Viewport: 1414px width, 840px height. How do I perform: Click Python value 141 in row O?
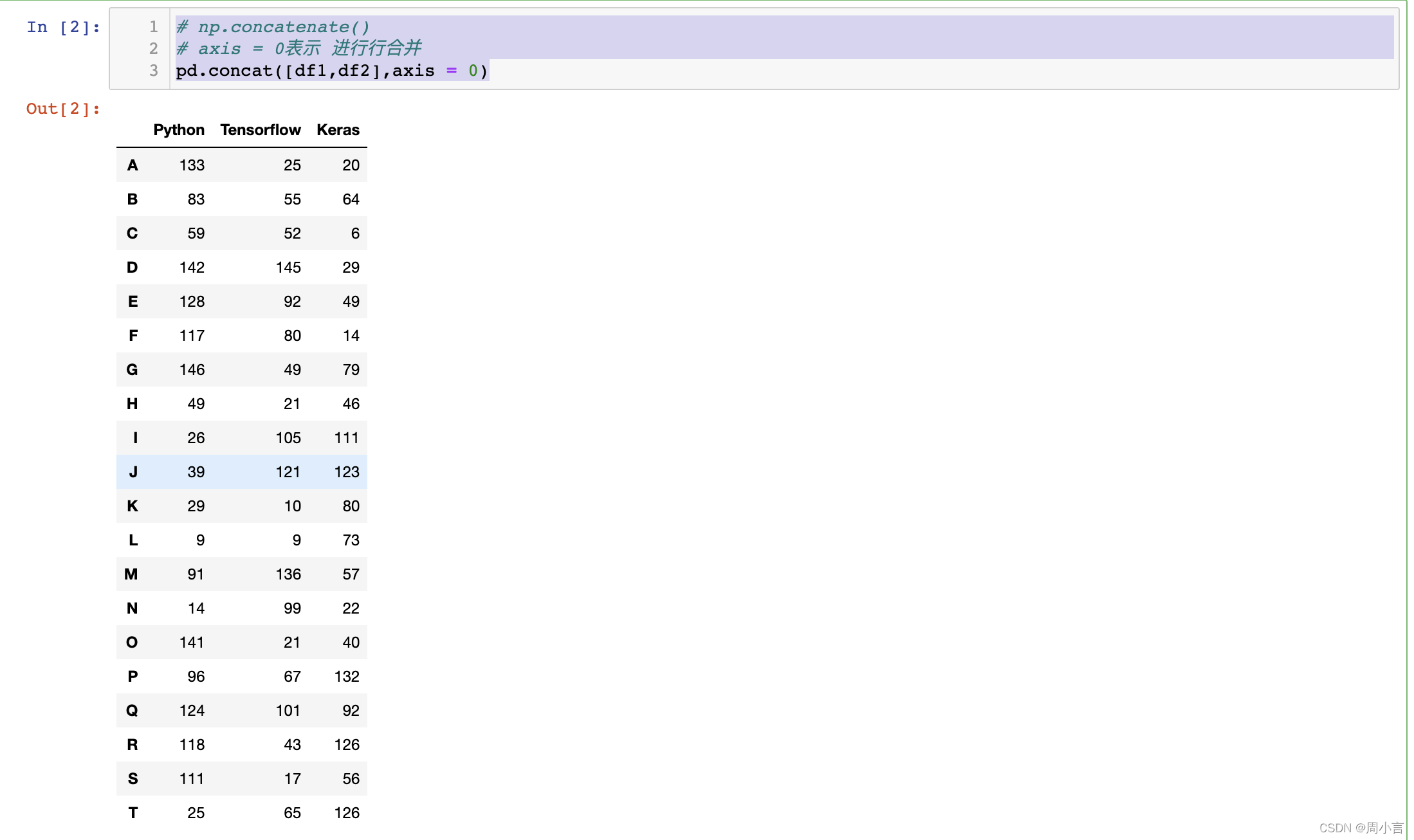click(192, 643)
